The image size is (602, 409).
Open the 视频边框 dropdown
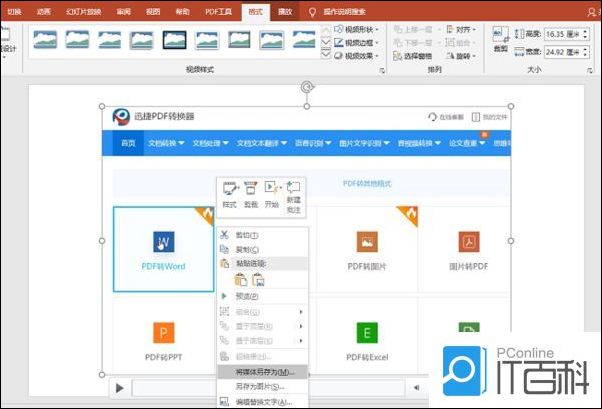(x=356, y=43)
